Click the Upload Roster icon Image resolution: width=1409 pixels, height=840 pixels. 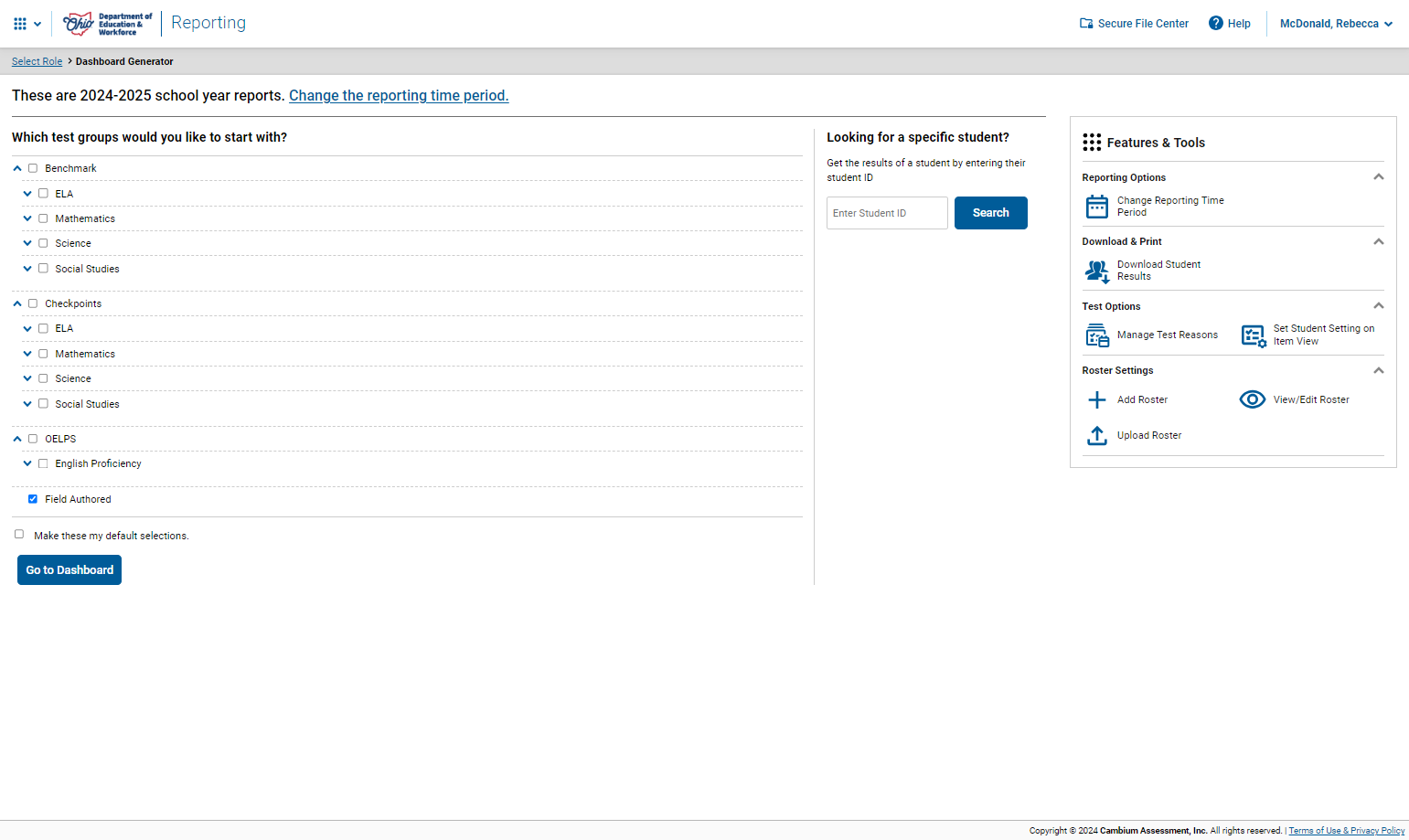[x=1097, y=435]
